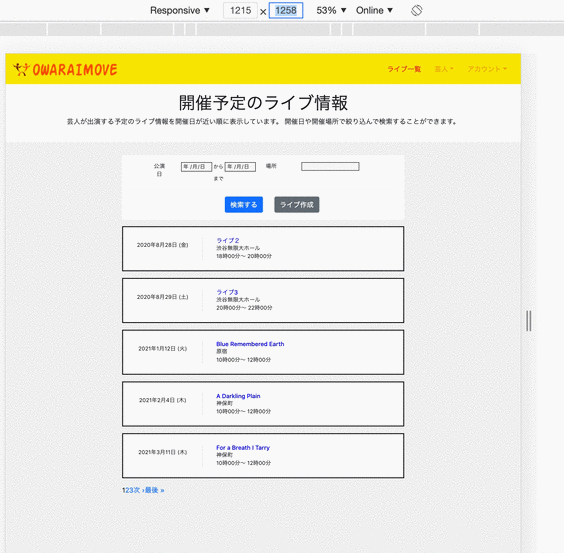Viewport: 564px width, 553px height.
Task: Click the viewport resize handle on right edge
Action: pyautogui.click(x=528, y=321)
